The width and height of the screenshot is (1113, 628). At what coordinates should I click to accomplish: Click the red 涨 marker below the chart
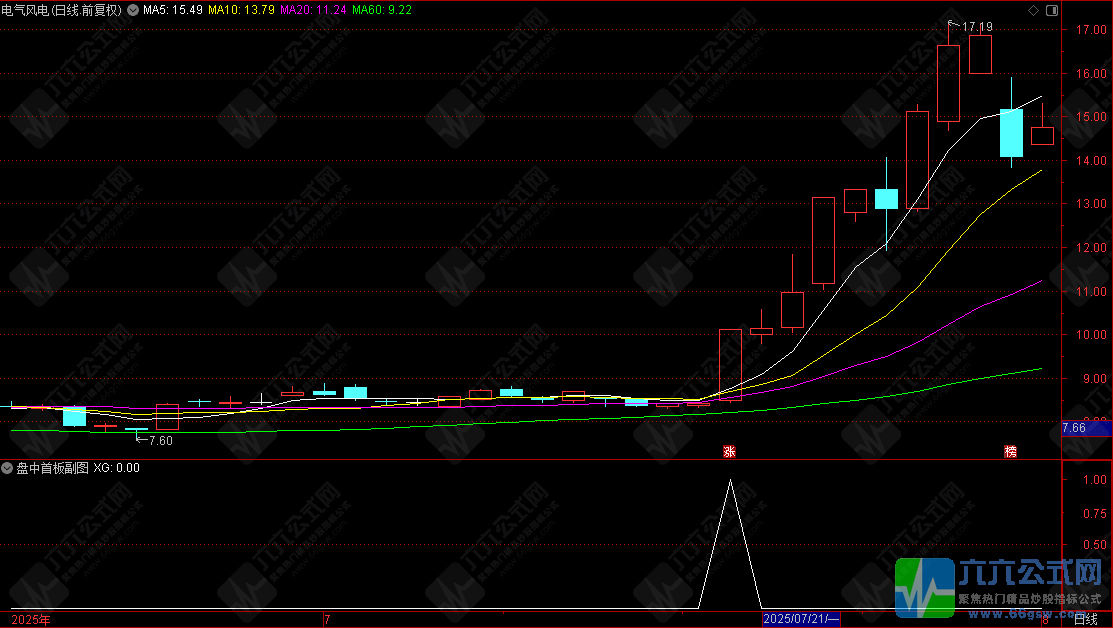[x=729, y=451]
